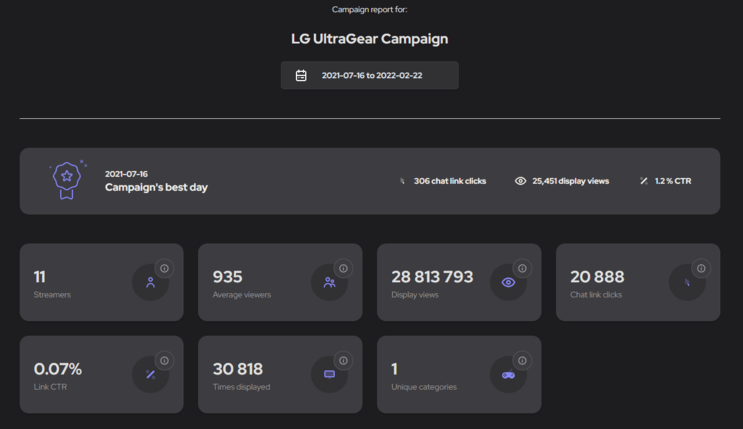Click the 11 Streamers value
This screenshot has height=429, width=743.
(40, 277)
